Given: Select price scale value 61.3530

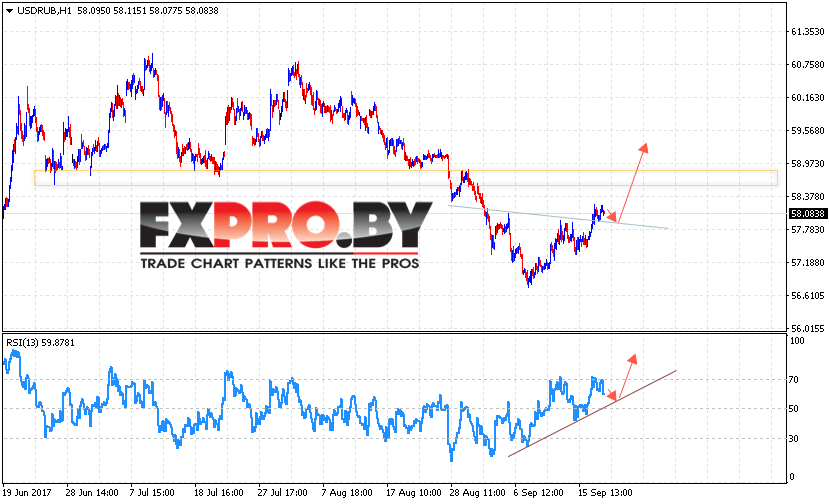Looking at the screenshot, I should click(807, 32).
